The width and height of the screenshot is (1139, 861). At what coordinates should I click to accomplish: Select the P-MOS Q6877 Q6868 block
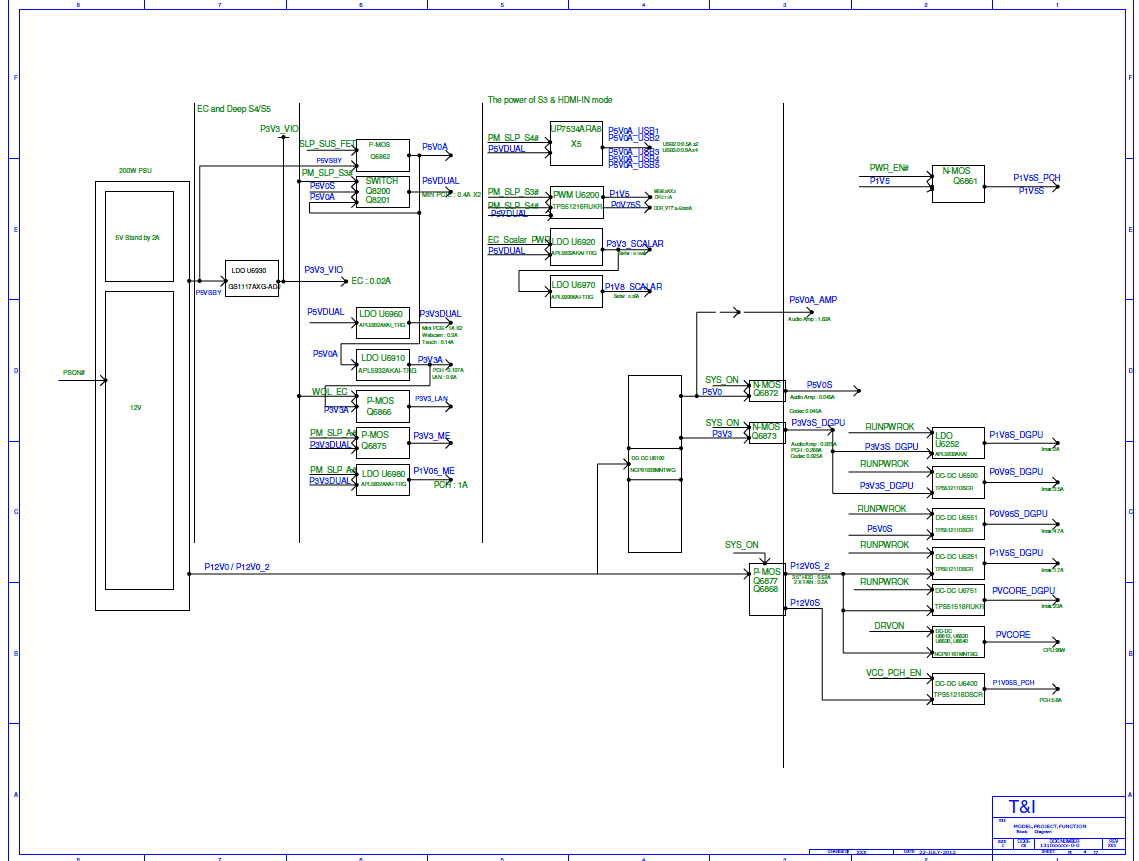pyautogui.click(x=766, y=589)
